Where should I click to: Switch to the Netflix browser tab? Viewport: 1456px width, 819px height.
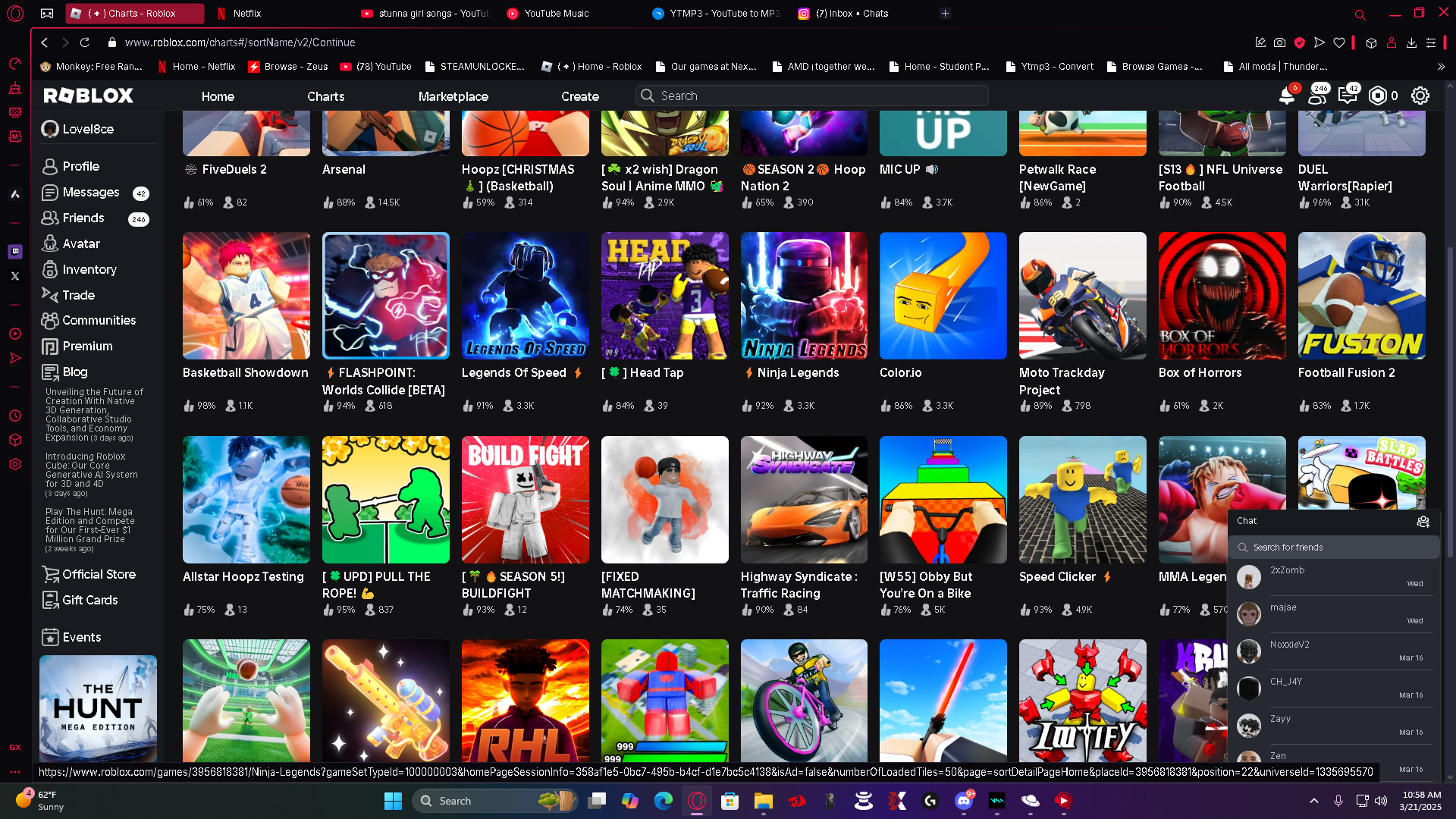(247, 14)
